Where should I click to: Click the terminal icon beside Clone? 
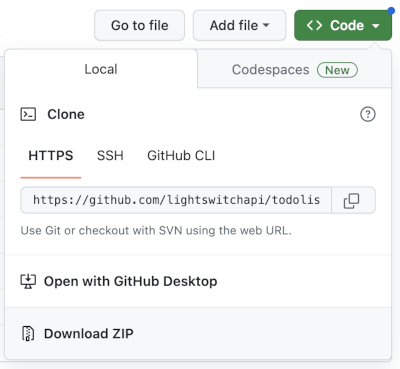coord(28,114)
